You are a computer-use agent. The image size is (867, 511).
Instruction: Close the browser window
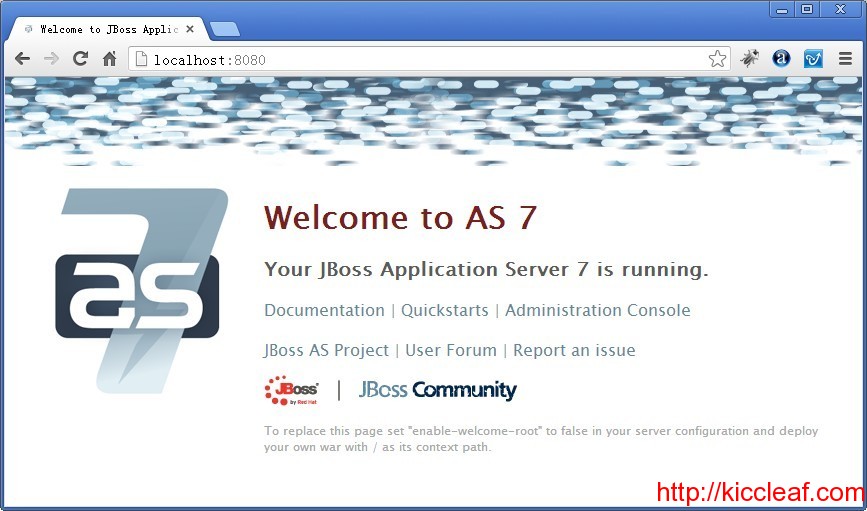click(x=840, y=9)
